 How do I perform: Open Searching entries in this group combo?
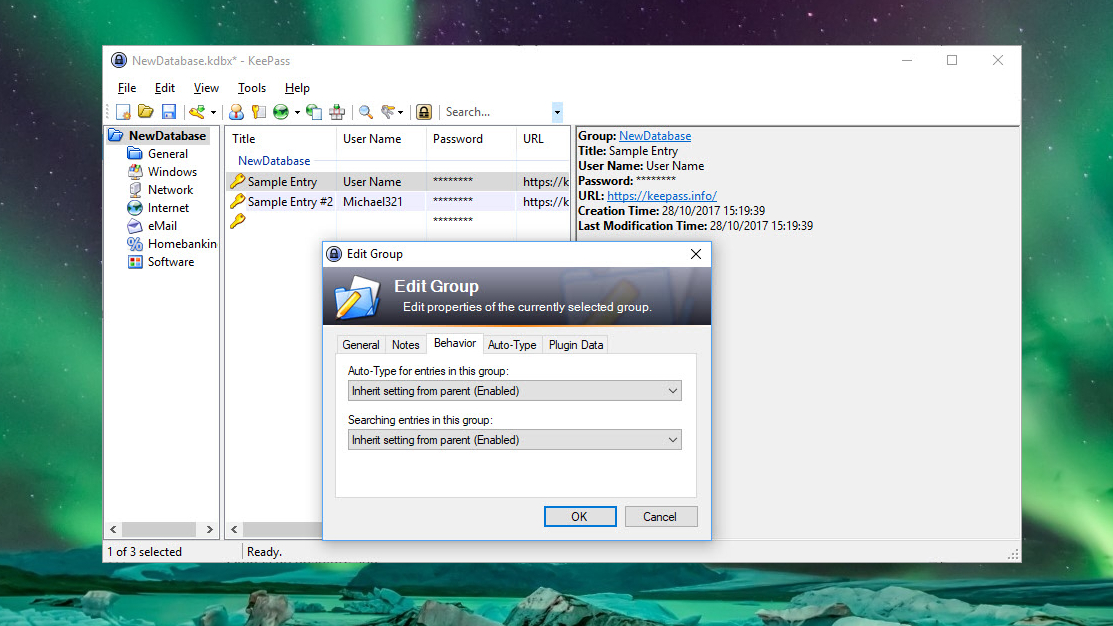click(x=515, y=440)
